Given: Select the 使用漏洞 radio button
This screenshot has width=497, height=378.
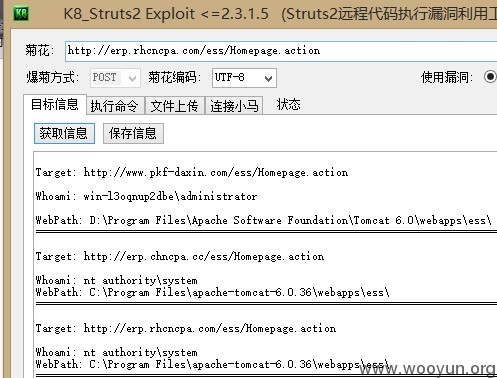Looking at the screenshot, I should pos(490,77).
